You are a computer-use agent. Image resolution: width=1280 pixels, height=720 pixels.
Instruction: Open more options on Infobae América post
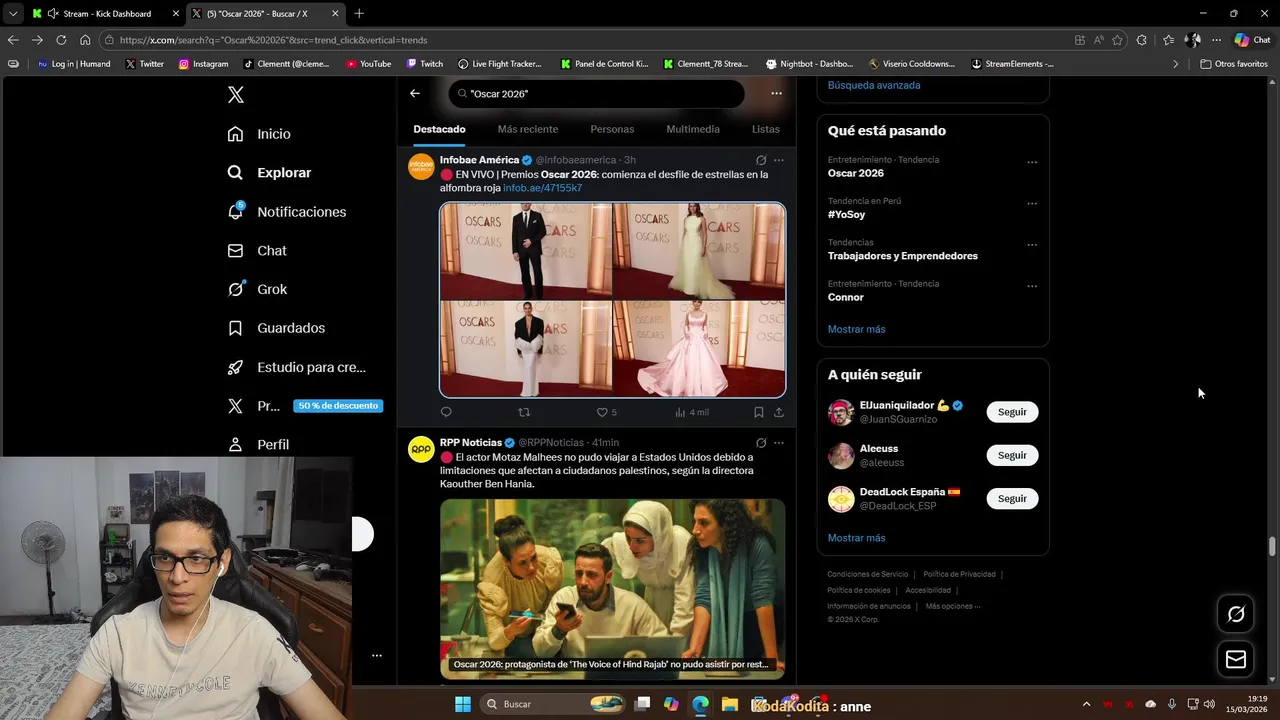pyautogui.click(x=779, y=160)
